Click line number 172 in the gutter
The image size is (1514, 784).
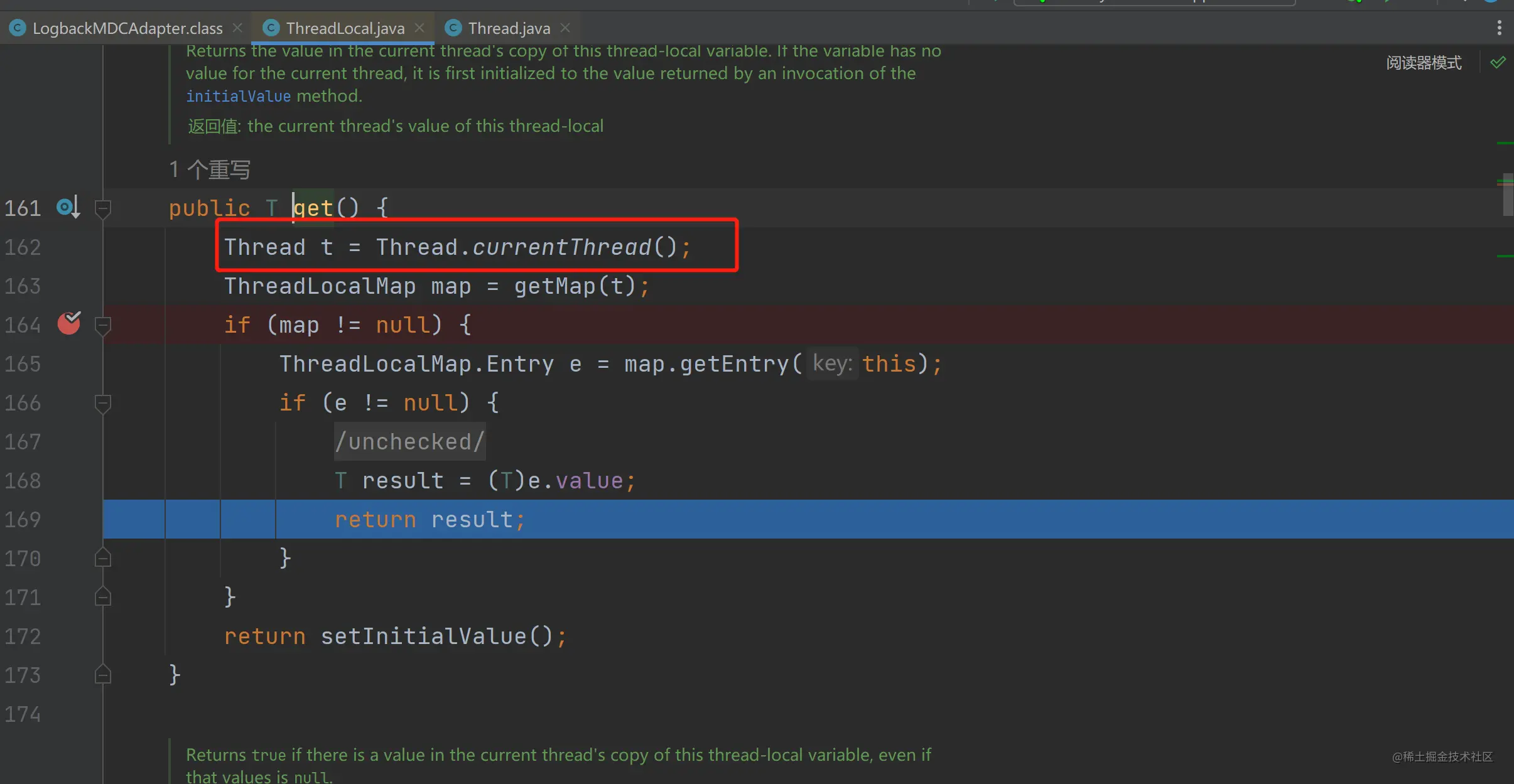pos(23,636)
